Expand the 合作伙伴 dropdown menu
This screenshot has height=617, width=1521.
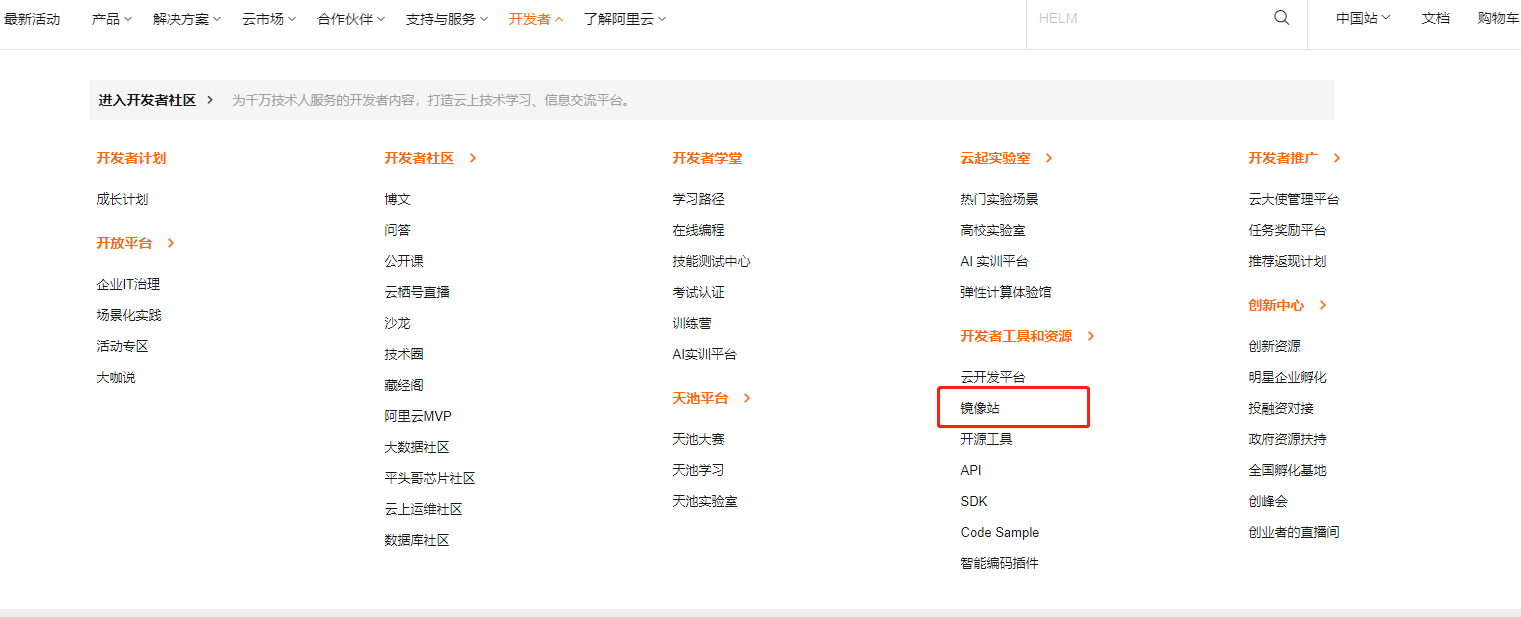(x=351, y=19)
